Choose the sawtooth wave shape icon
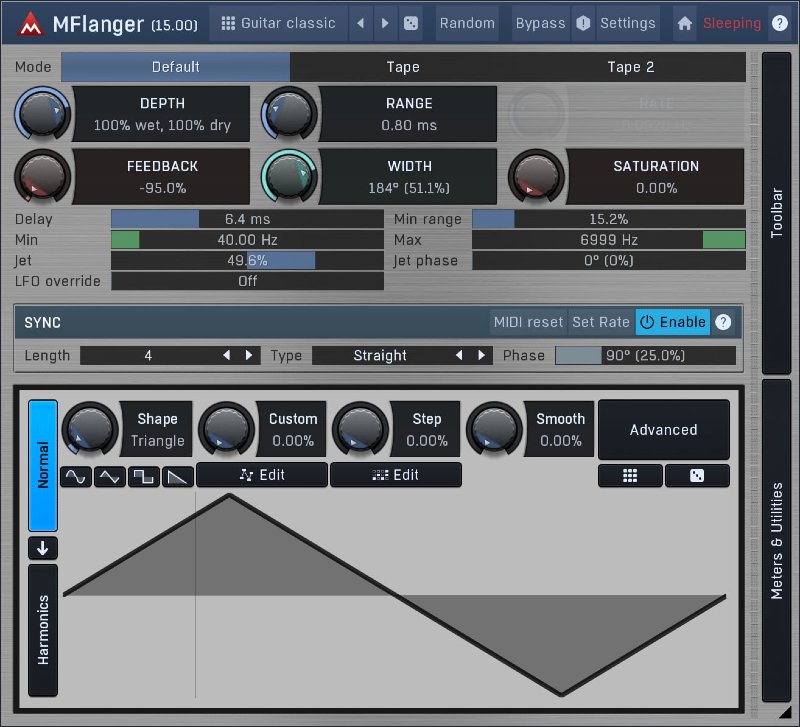Viewport: 800px width, 727px height. 177,477
